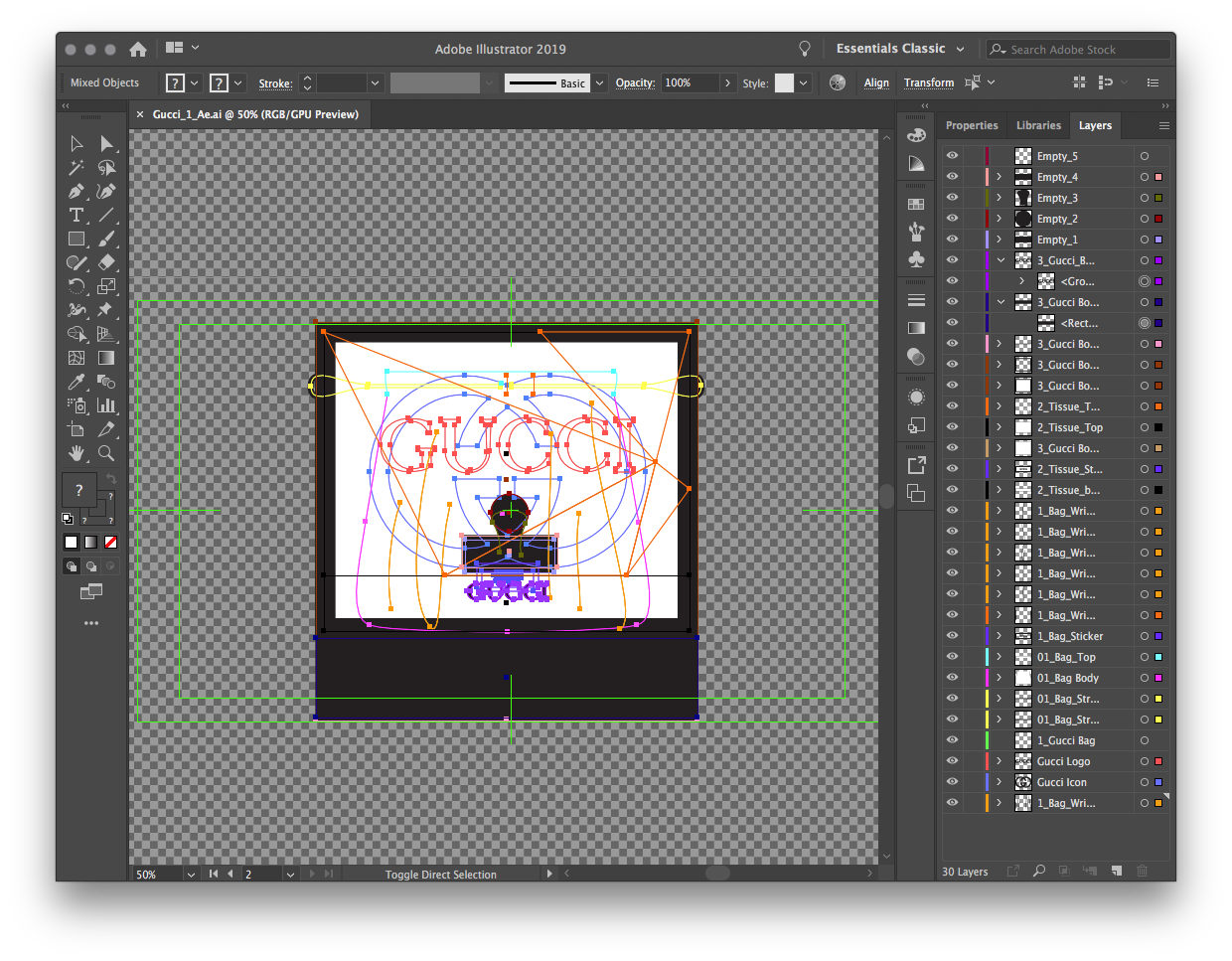1232x961 pixels.
Task: Select the Hand tool
Action: pyautogui.click(x=77, y=454)
